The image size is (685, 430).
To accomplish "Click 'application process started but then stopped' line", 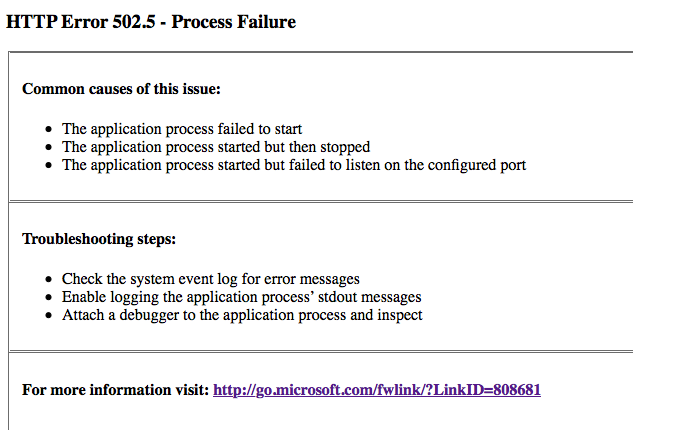I will (x=216, y=147).
